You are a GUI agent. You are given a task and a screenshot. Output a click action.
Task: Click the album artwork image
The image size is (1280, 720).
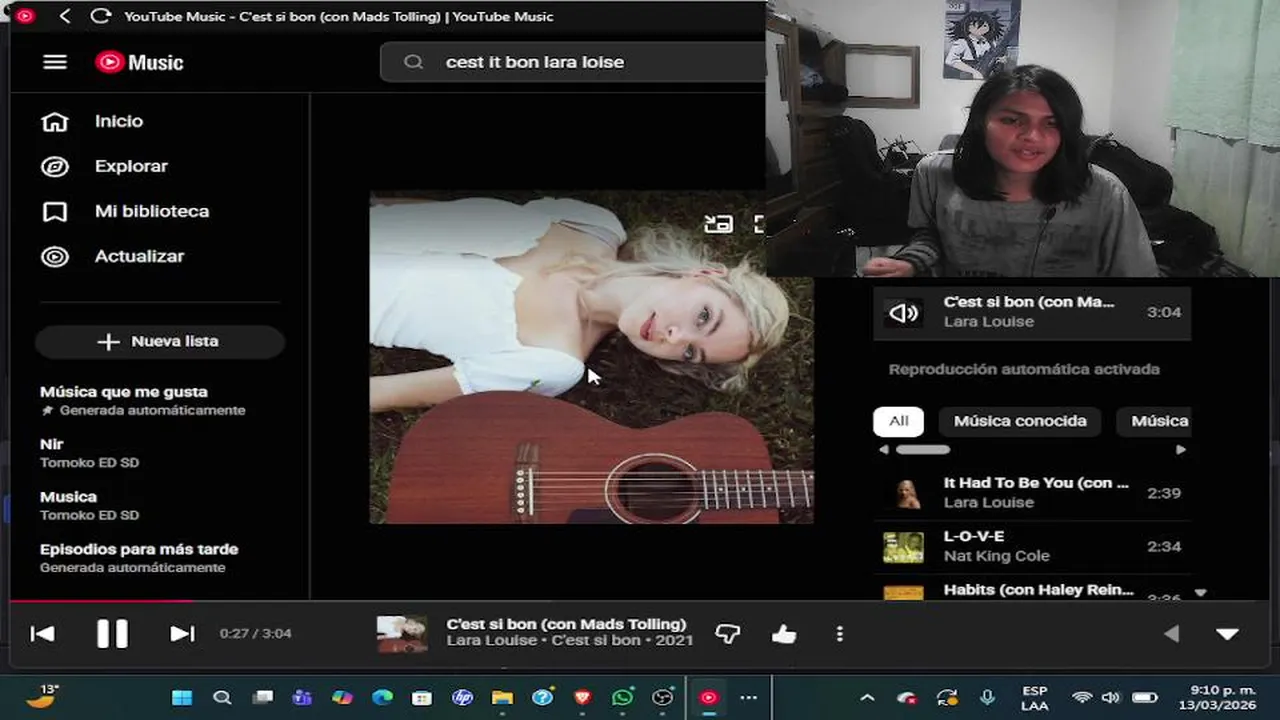point(591,357)
